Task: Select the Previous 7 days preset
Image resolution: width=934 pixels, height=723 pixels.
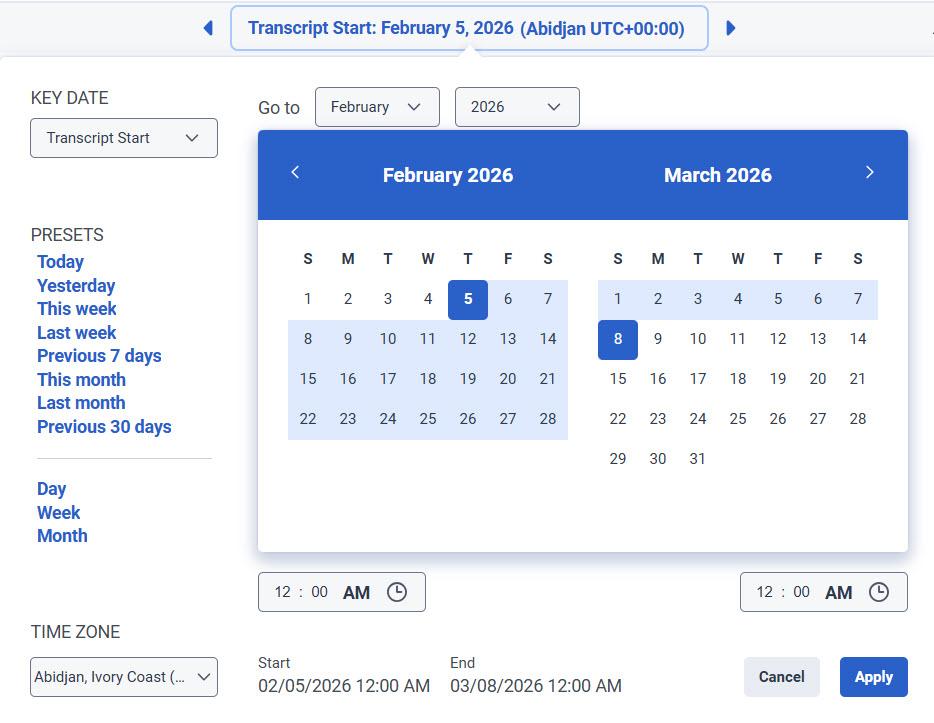Action: (x=99, y=355)
